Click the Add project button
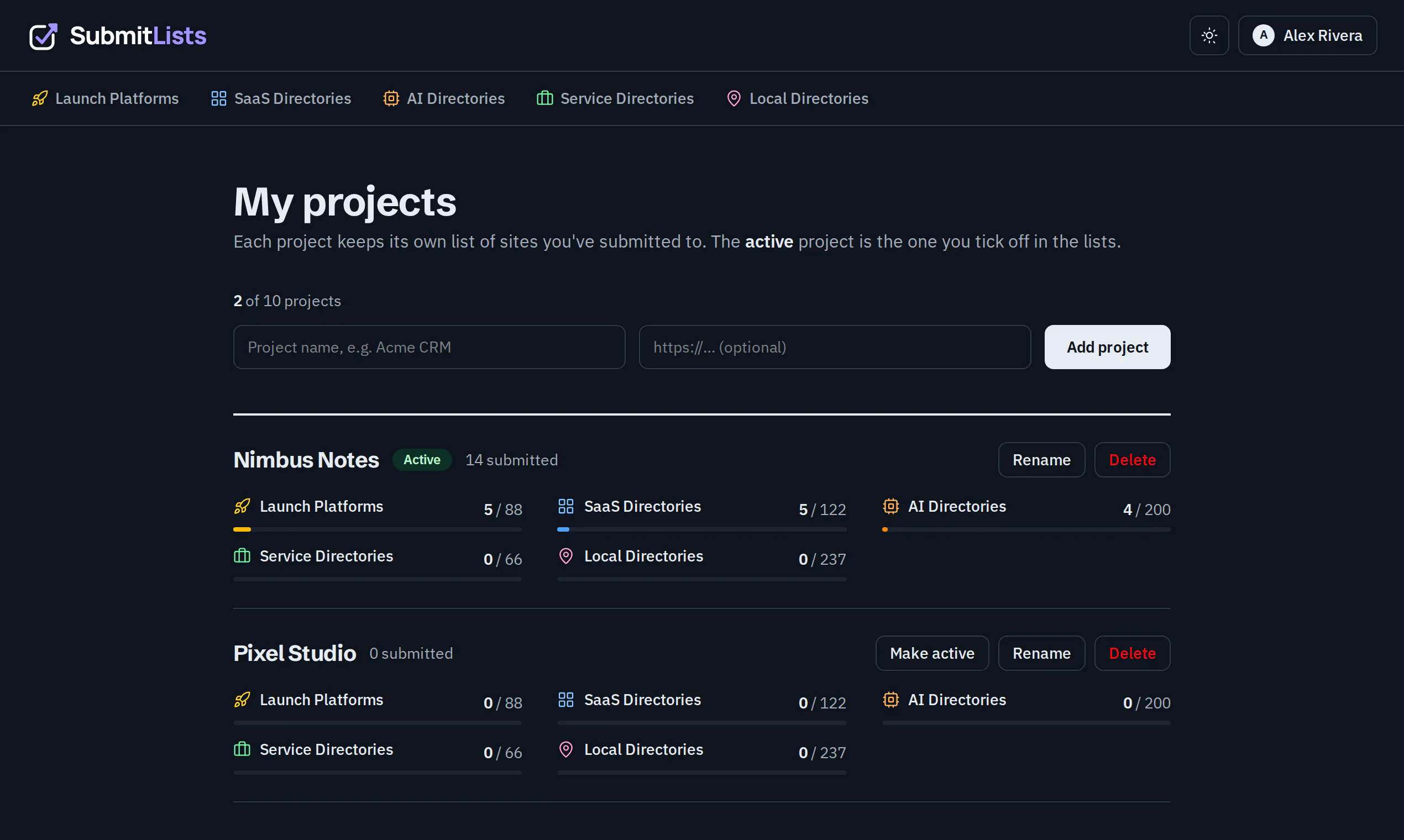The width and height of the screenshot is (1404, 840). 1107,347
